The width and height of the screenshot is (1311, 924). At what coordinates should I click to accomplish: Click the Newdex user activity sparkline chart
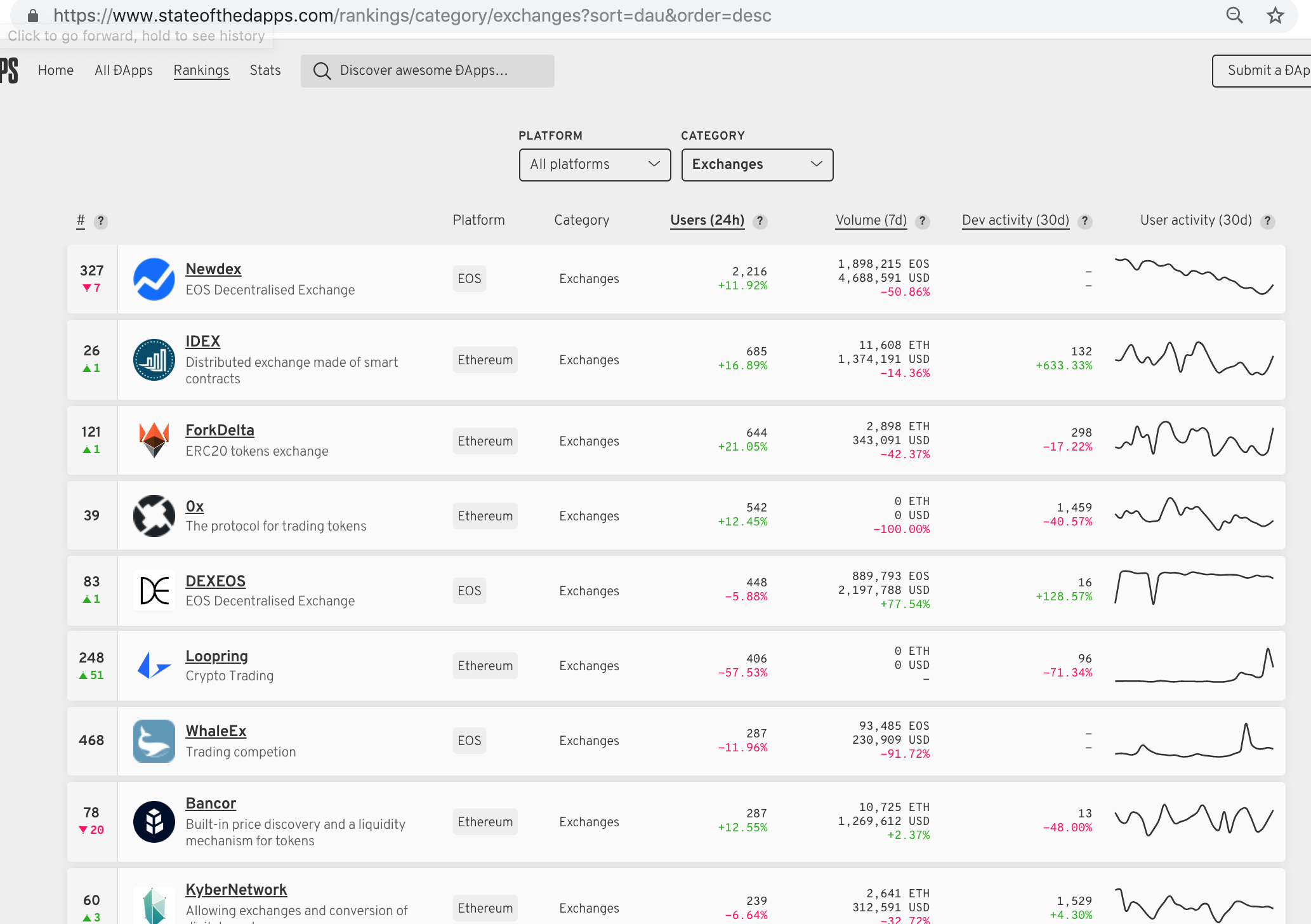click(1194, 277)
